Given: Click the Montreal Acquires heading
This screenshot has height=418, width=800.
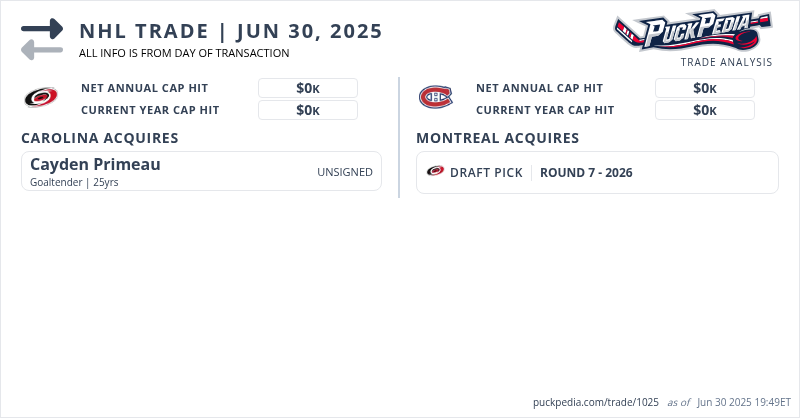Looking at the screenshot, I should (497, 138).
